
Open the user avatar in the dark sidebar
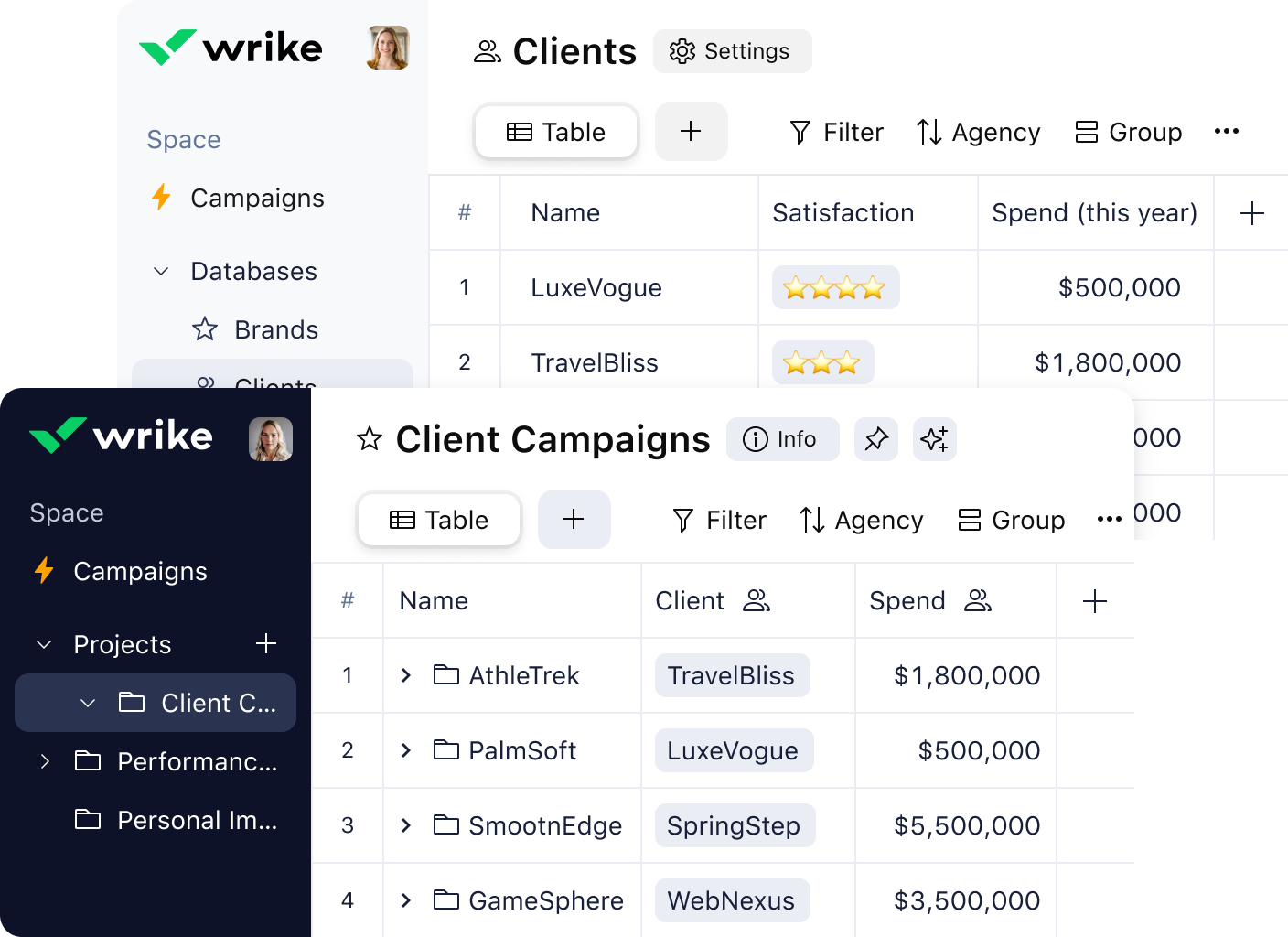coord(271,439)
